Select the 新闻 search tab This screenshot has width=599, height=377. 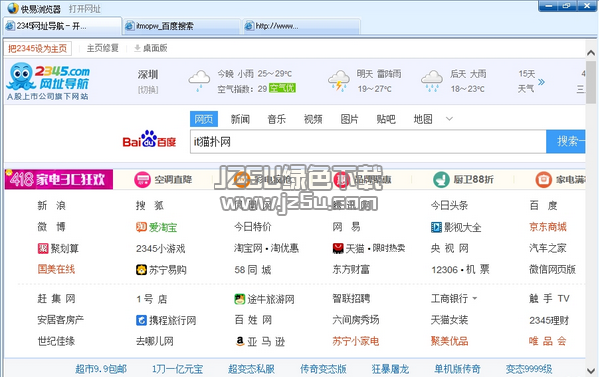coord(240,119)
